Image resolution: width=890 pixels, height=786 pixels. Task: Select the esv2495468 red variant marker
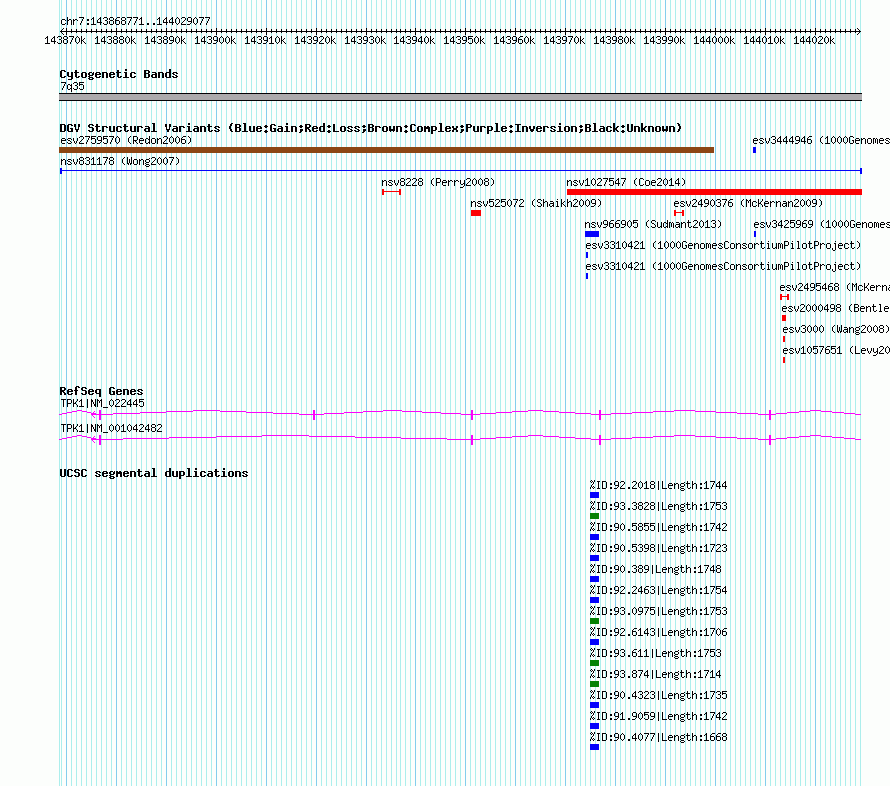tap(785, 297)
